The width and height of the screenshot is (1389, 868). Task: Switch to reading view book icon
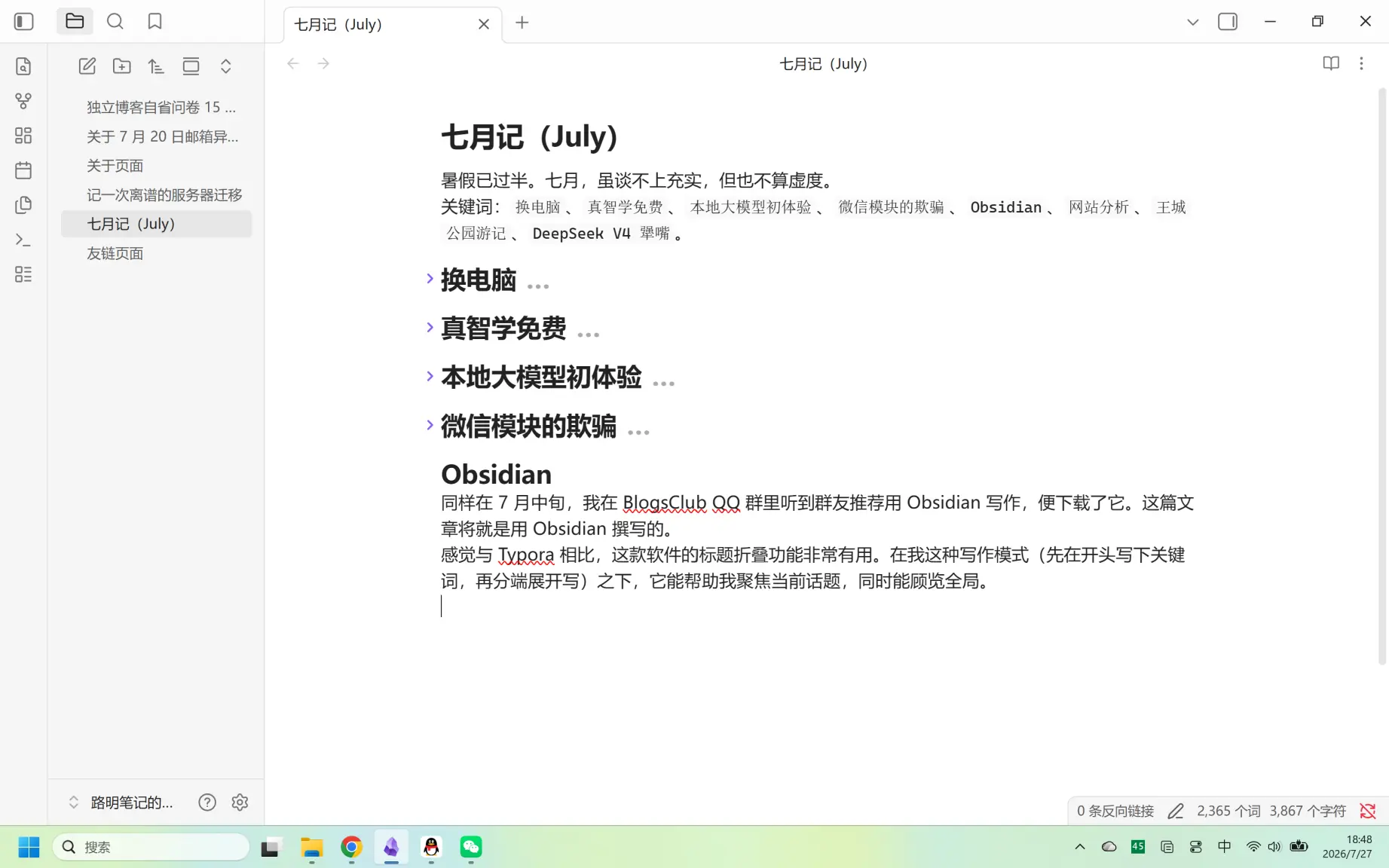[x=1331, y=63]
